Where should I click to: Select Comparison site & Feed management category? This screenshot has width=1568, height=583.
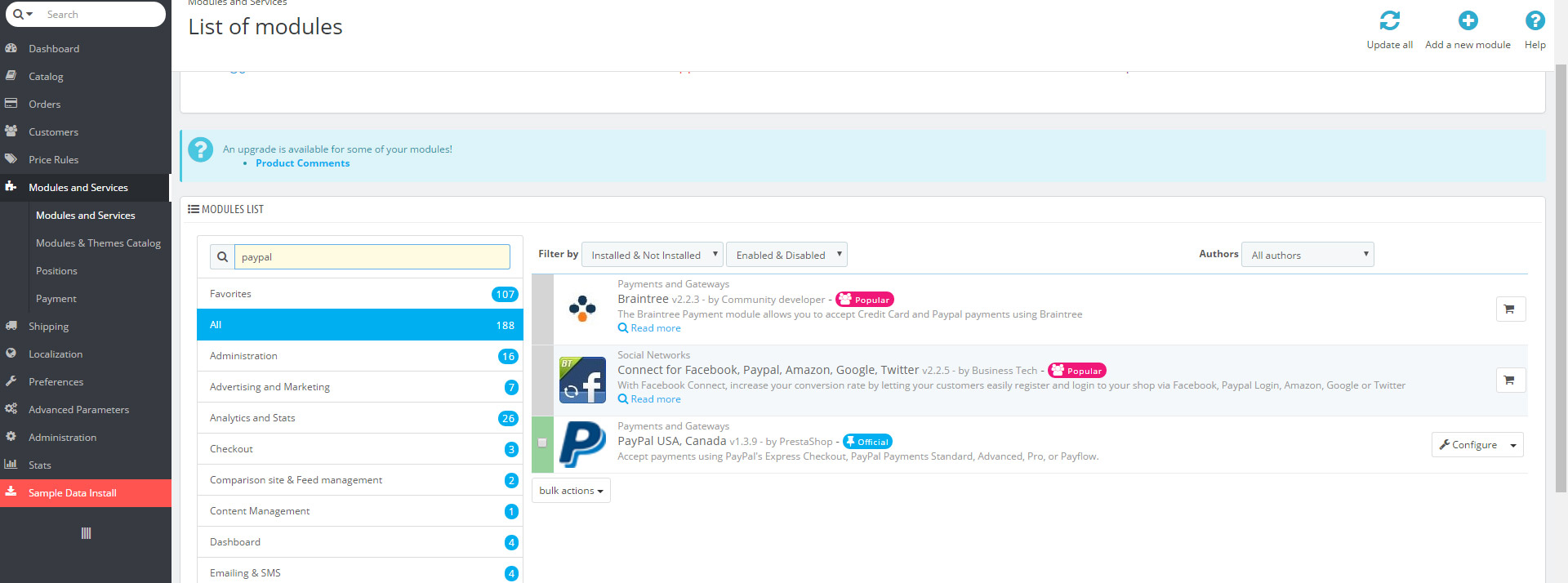360,480
